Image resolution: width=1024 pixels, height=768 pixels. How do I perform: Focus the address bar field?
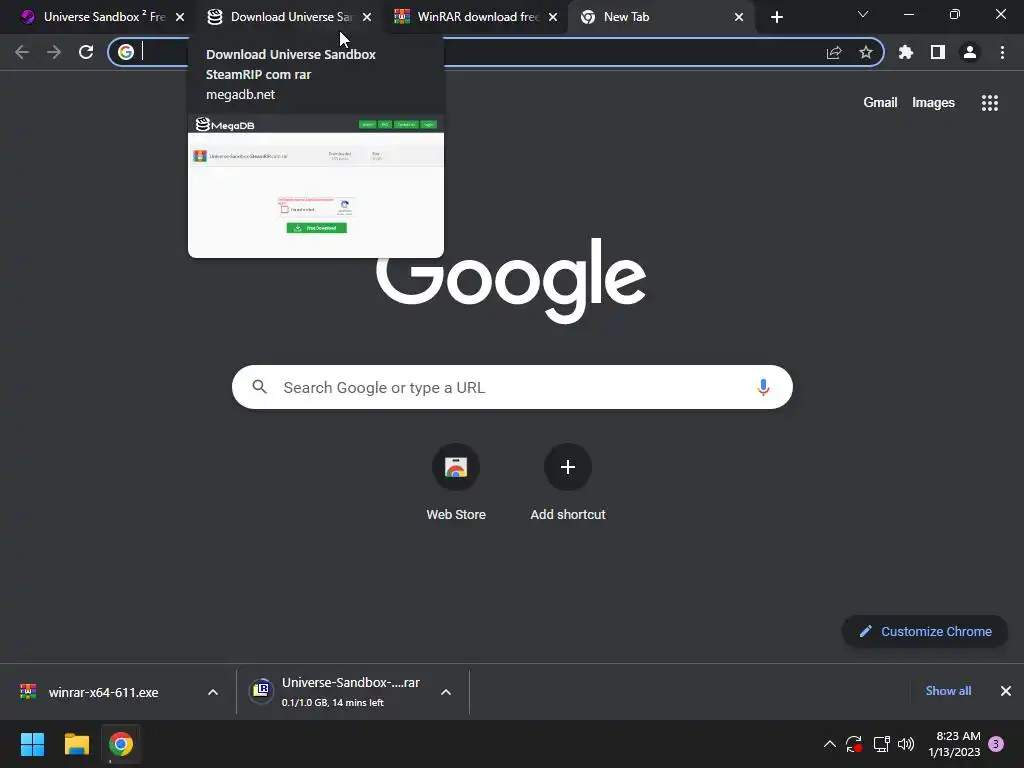click(495, 52)
